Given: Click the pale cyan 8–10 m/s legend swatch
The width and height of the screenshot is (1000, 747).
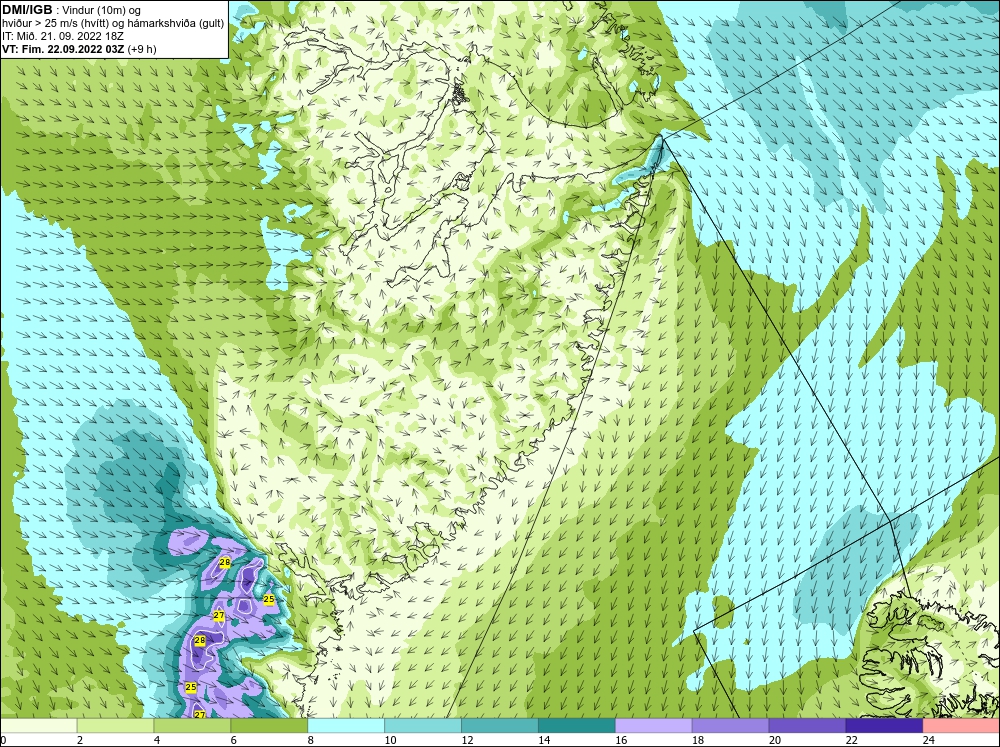Looking at the screenshot, I should click(x=346, y=726).
